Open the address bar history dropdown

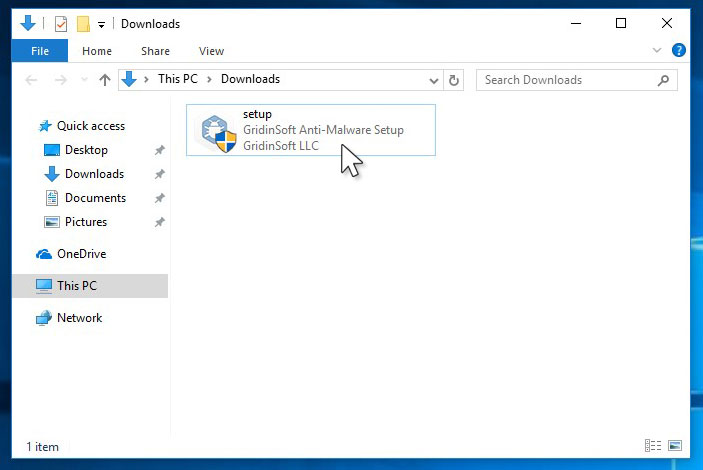point(433,80)
